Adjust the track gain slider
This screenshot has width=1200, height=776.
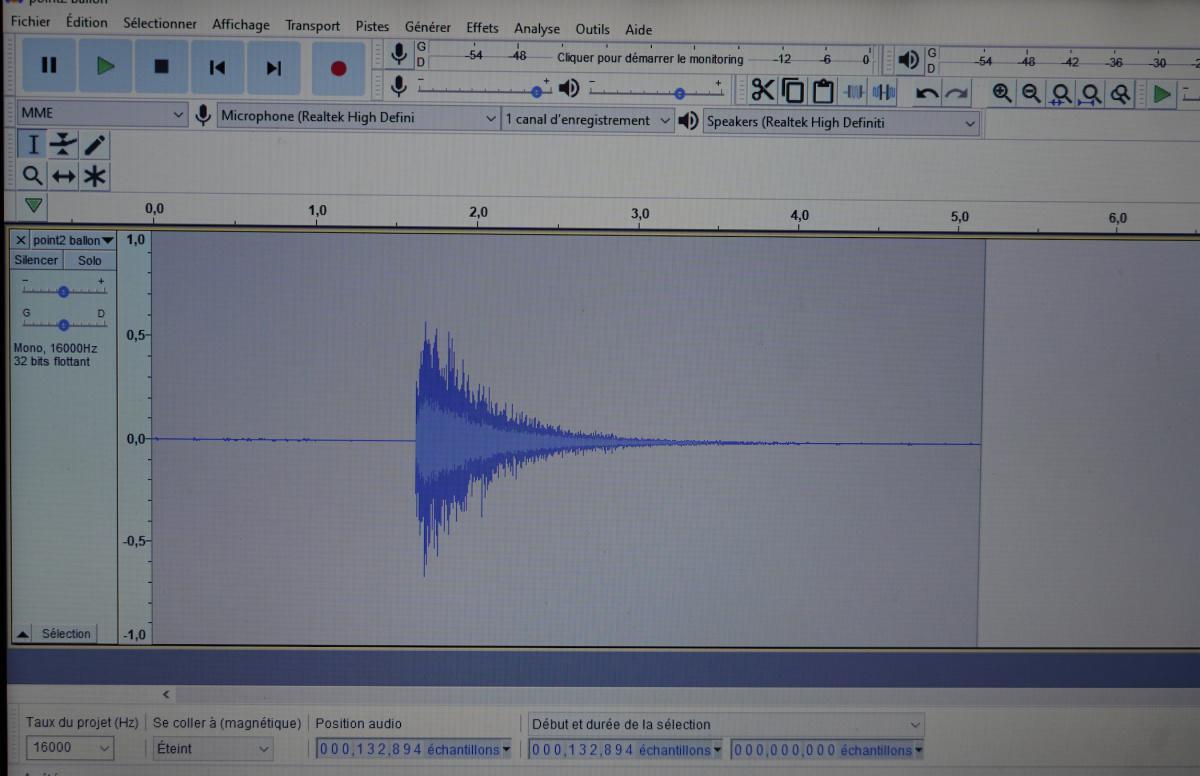[64, 291]
